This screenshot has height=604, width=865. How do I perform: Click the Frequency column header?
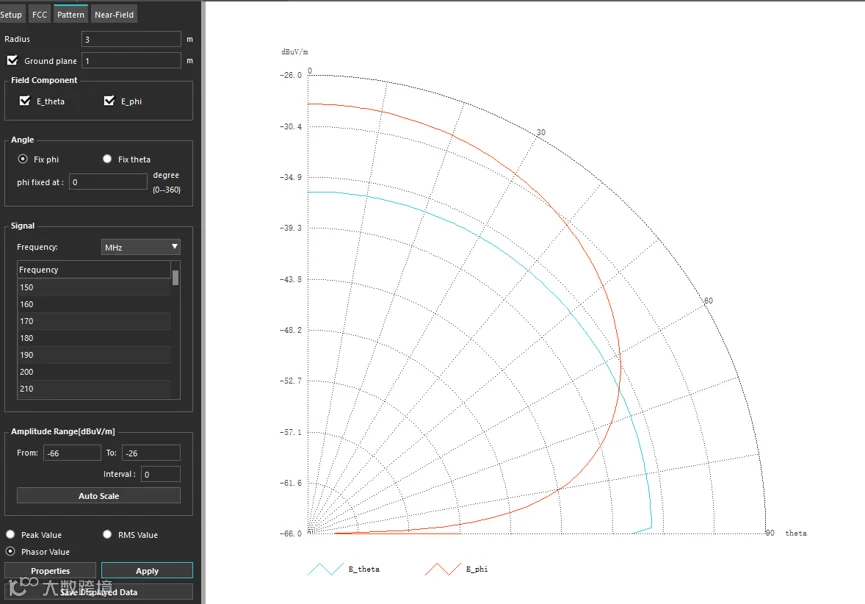click(x=94, y=270)
